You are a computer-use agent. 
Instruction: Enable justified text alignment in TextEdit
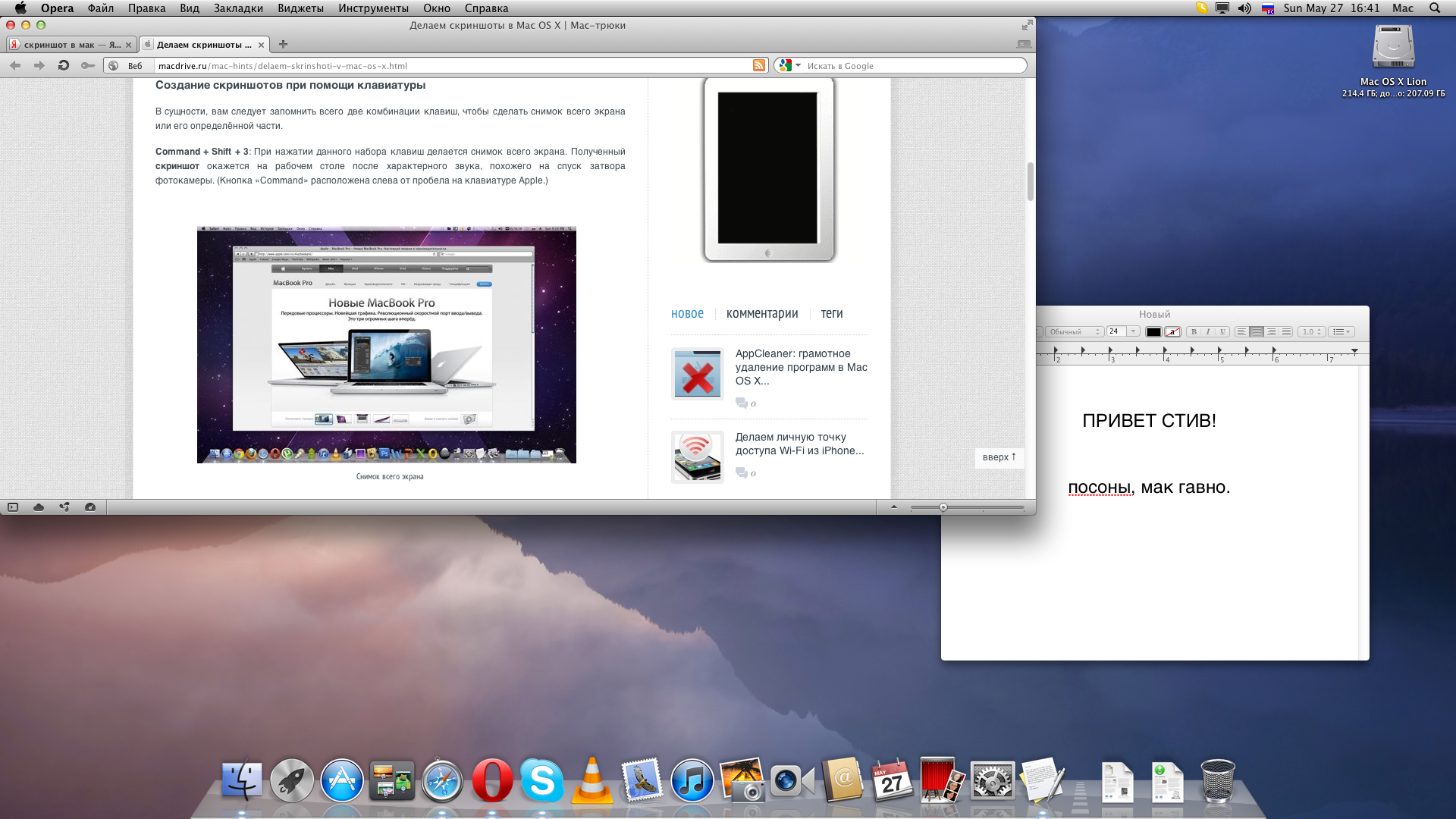1286,332
